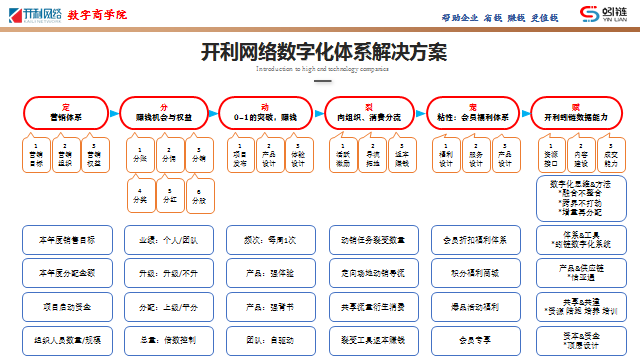Click the YIN LIAN 蚂链 logo

point(603,14)
